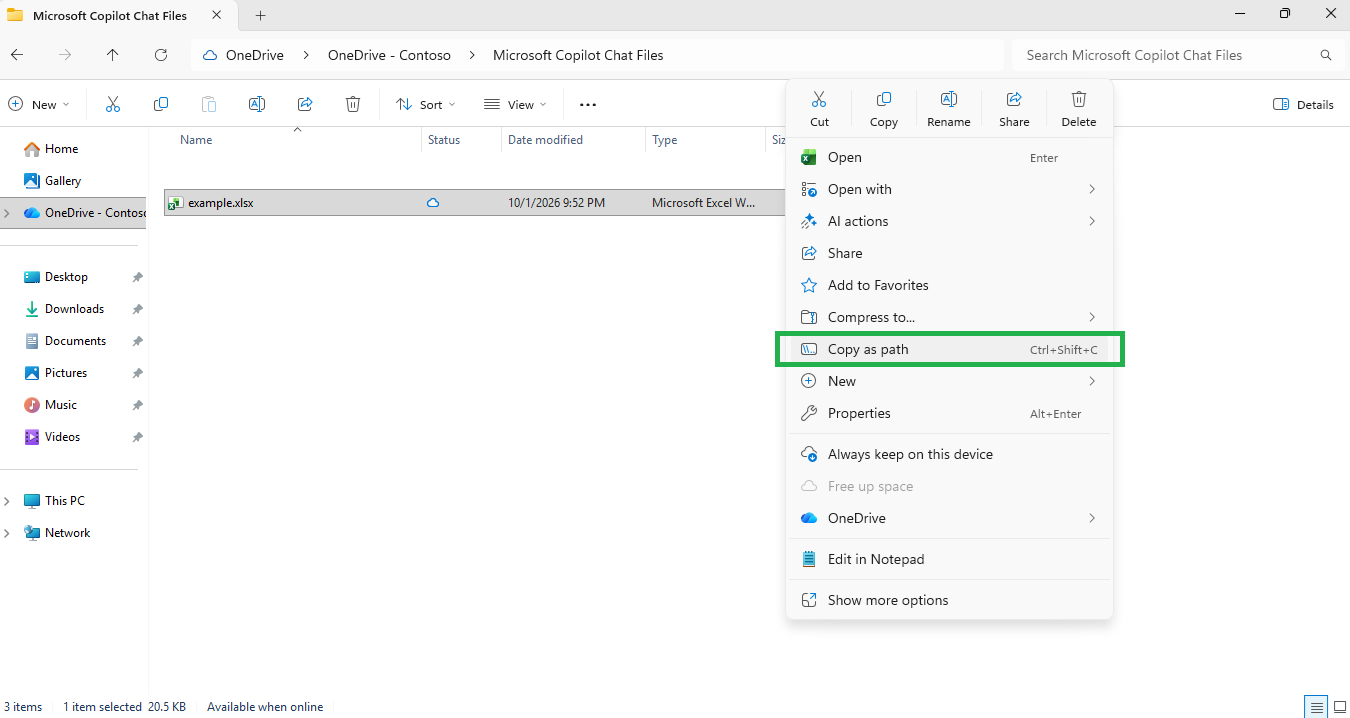
Task: Open the New dropdown in the toolbar
Action: click(39, 104)
